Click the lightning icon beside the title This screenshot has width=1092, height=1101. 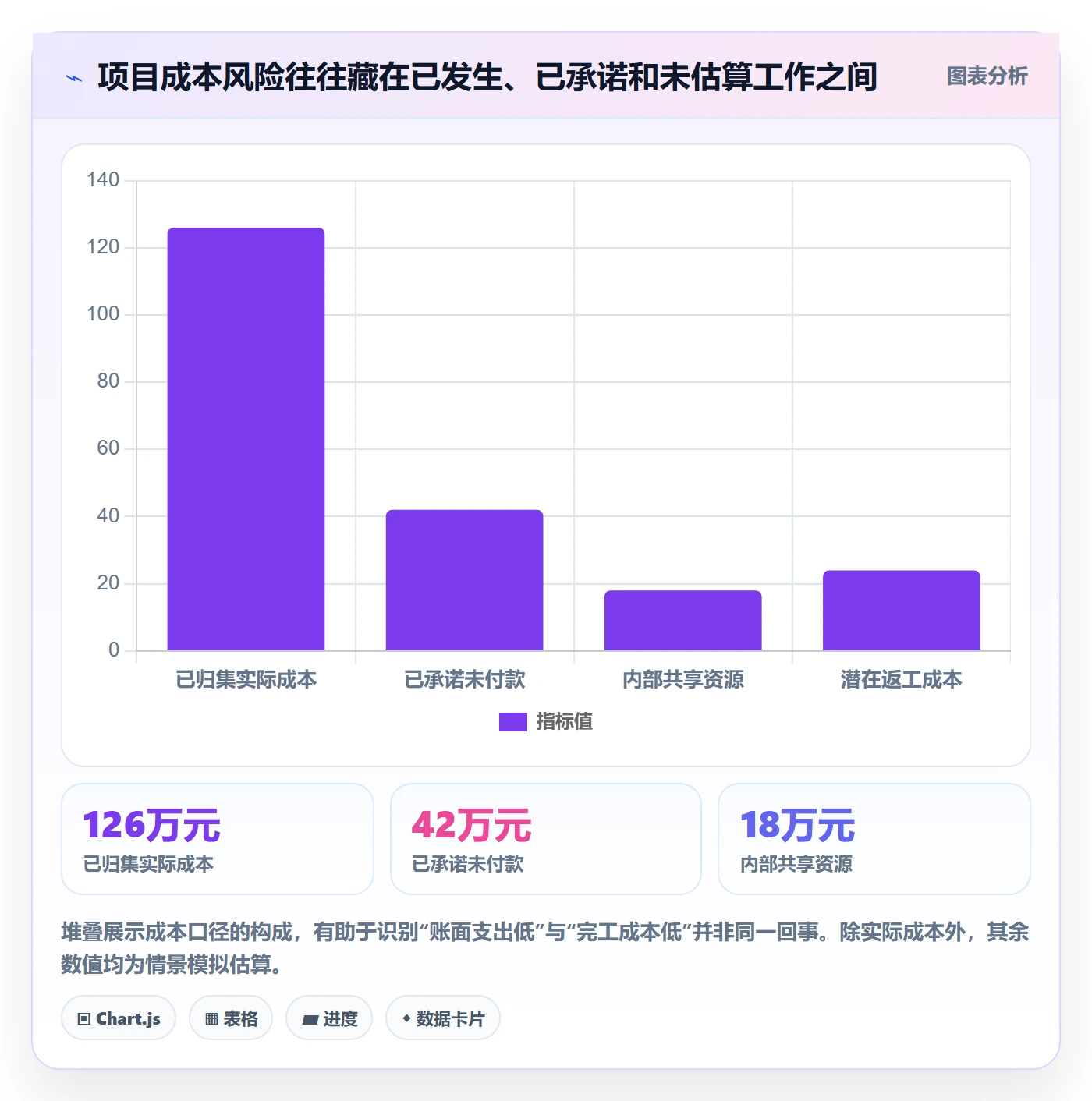click(74, 78)
